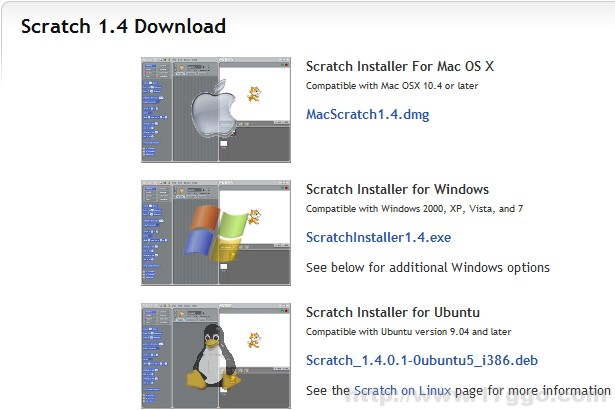Screen dimensions: 615x410
Task: Click the Tux penguin Linux logo
Action: [212, 358]
